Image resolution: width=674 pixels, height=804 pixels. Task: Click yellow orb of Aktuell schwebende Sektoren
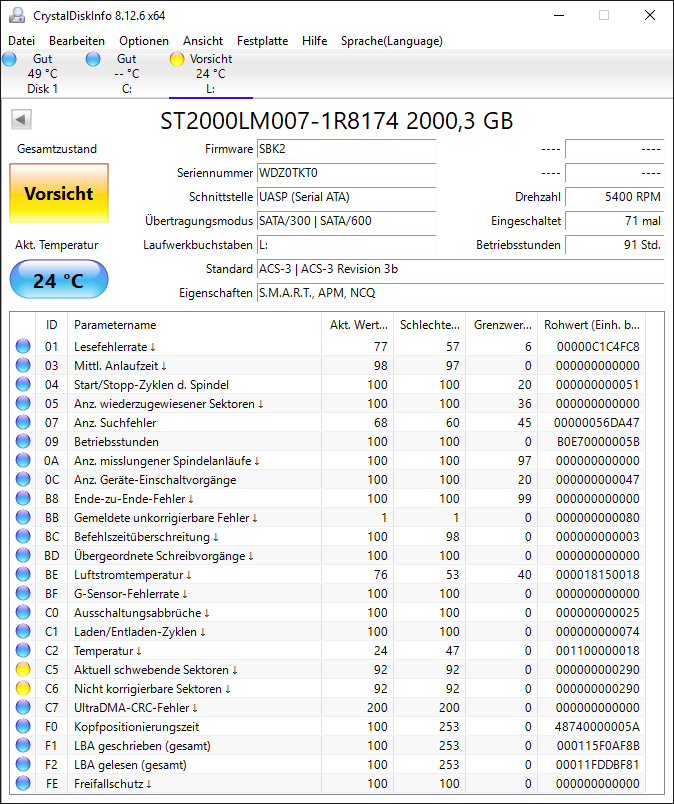click(x=23, y=669)
